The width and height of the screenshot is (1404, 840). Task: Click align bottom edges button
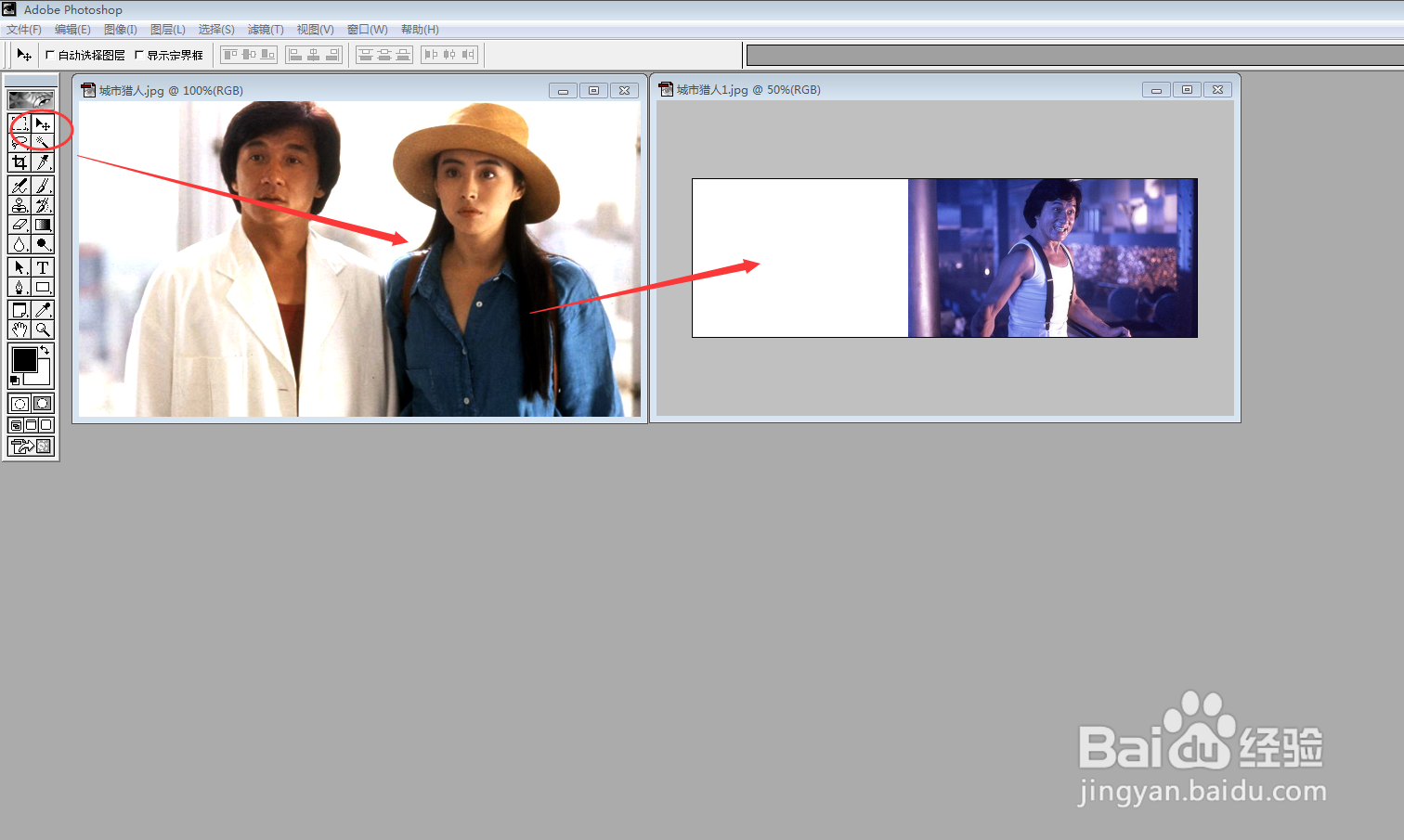(267, 55)
